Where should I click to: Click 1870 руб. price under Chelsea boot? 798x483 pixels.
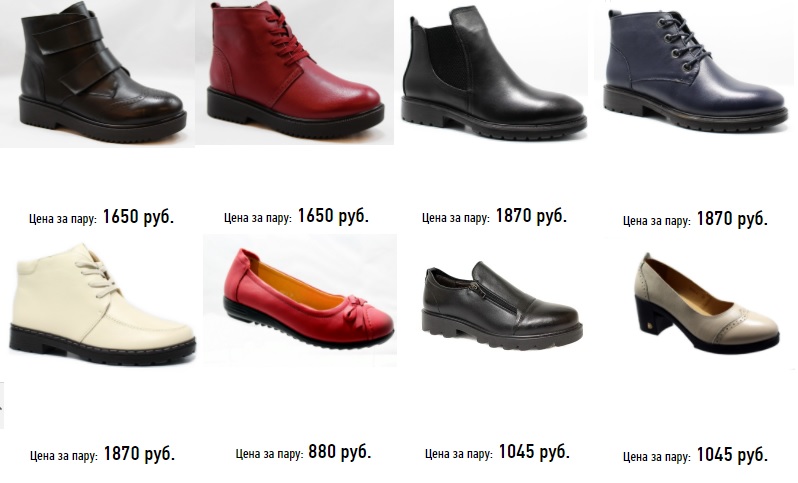(x=531, y=216)
